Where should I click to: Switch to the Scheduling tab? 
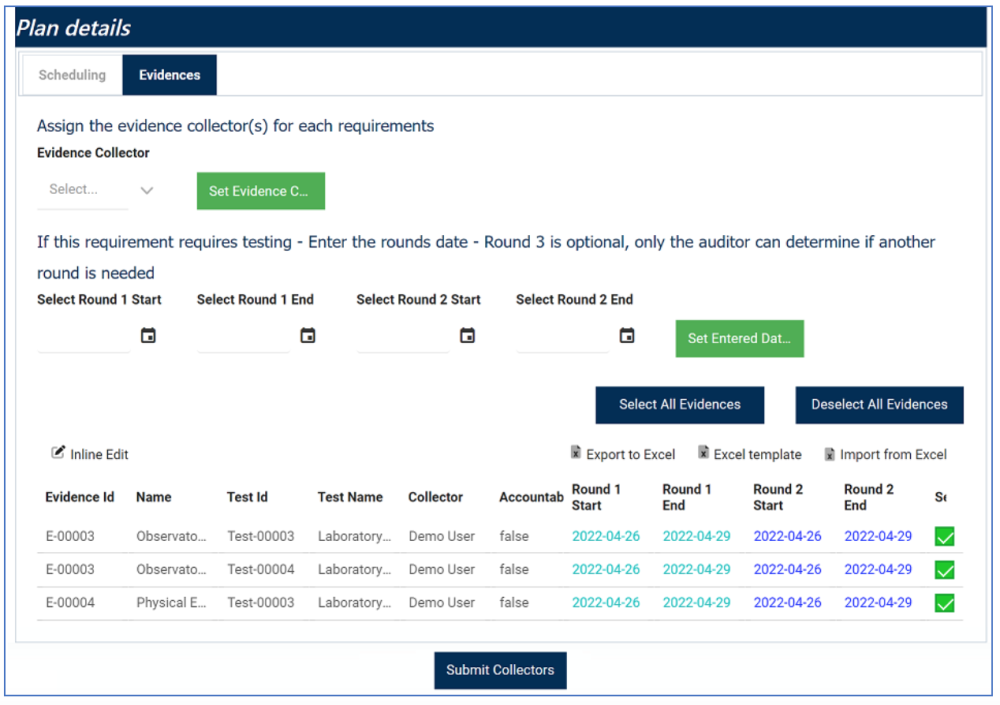72,75
